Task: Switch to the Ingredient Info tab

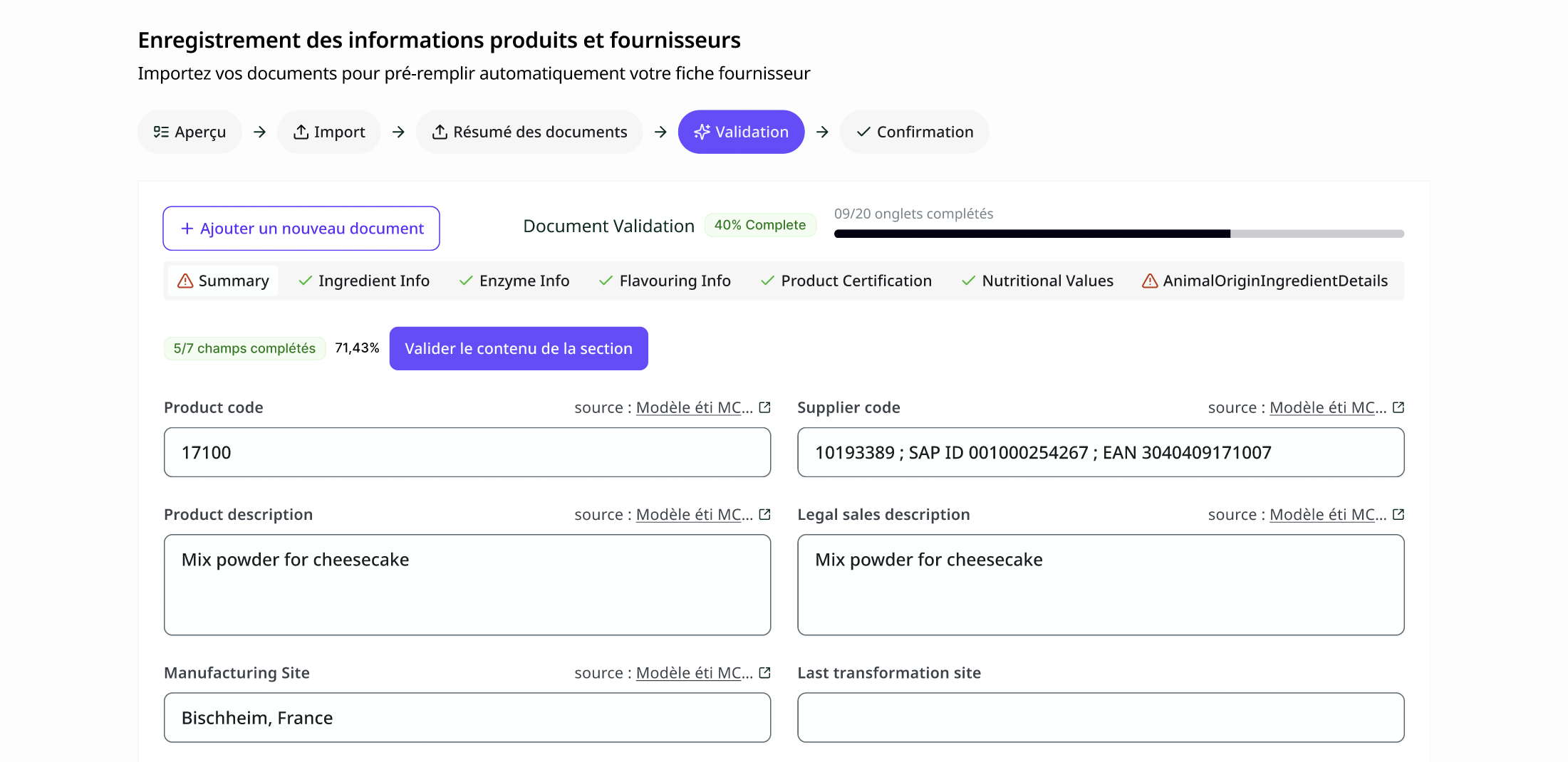Action: click(x=364, y=281)
